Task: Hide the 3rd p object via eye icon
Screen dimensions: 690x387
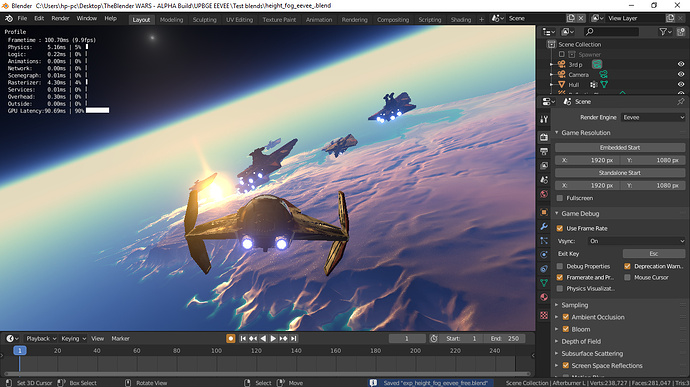Action: (x=681, y=64)
